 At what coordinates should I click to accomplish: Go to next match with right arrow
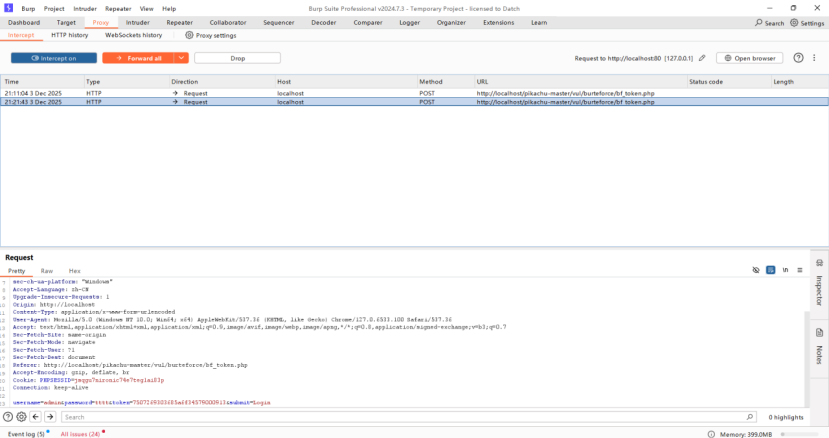pos(50,417)
